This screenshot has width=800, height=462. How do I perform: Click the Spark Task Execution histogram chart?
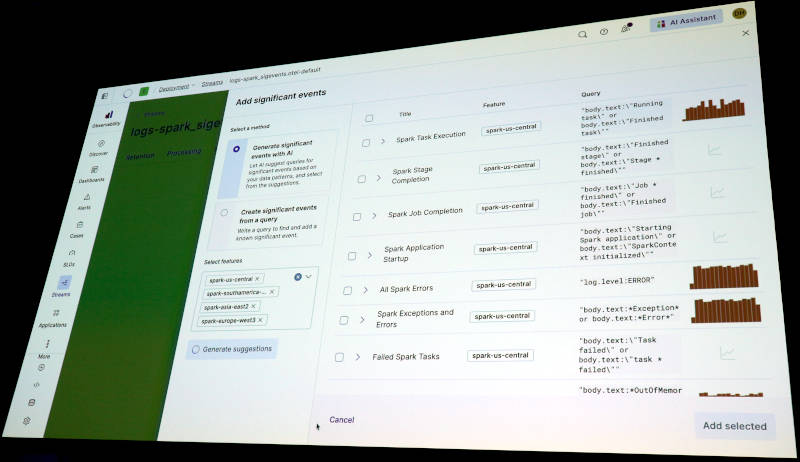click(713, 109)
